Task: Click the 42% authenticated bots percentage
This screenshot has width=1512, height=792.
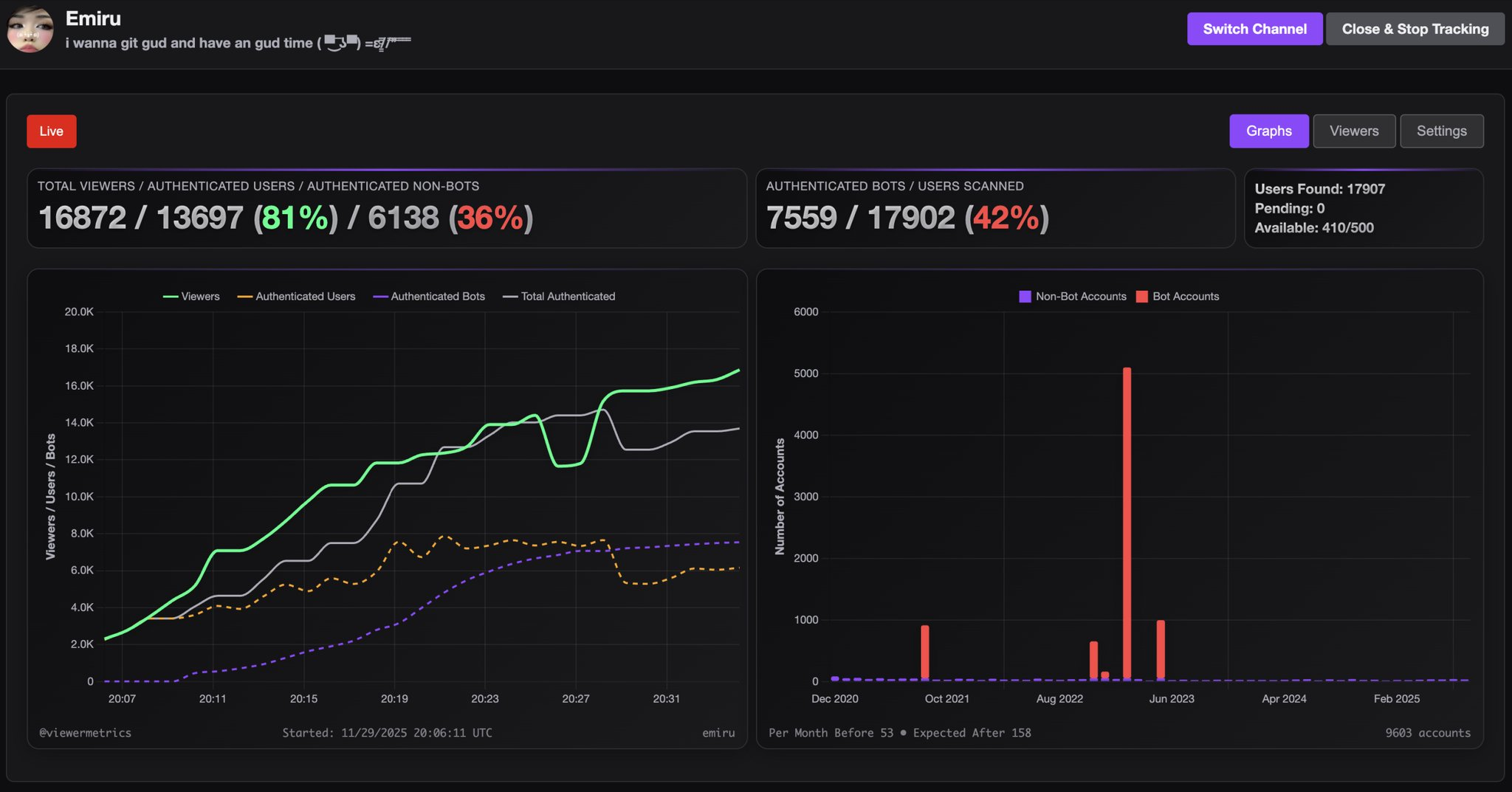Action: coord(1006,218)
